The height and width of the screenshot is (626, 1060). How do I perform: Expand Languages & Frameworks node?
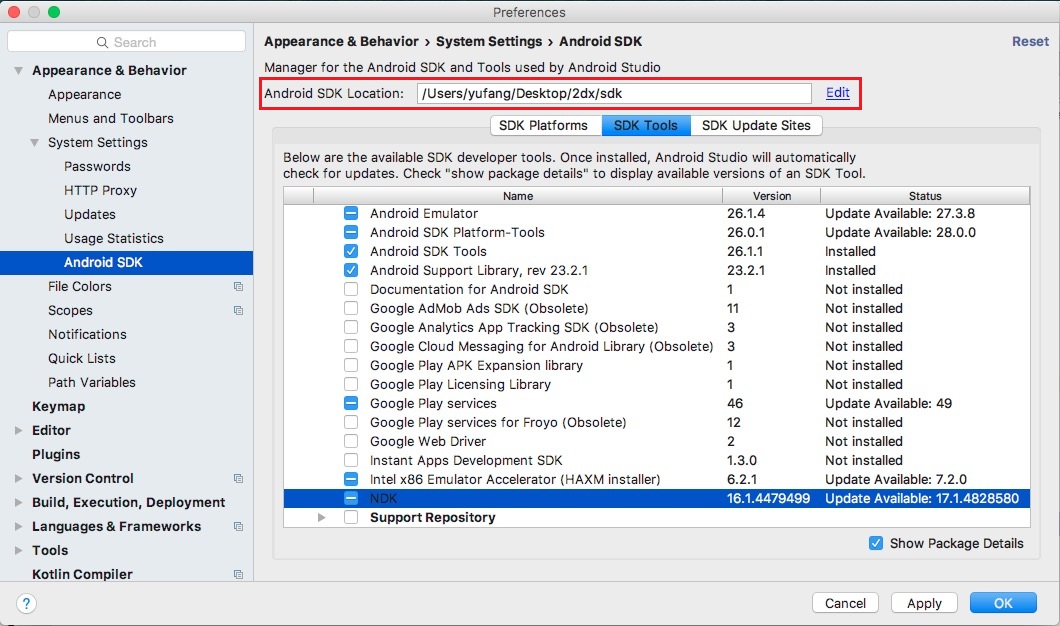click(x=18, y=527)
